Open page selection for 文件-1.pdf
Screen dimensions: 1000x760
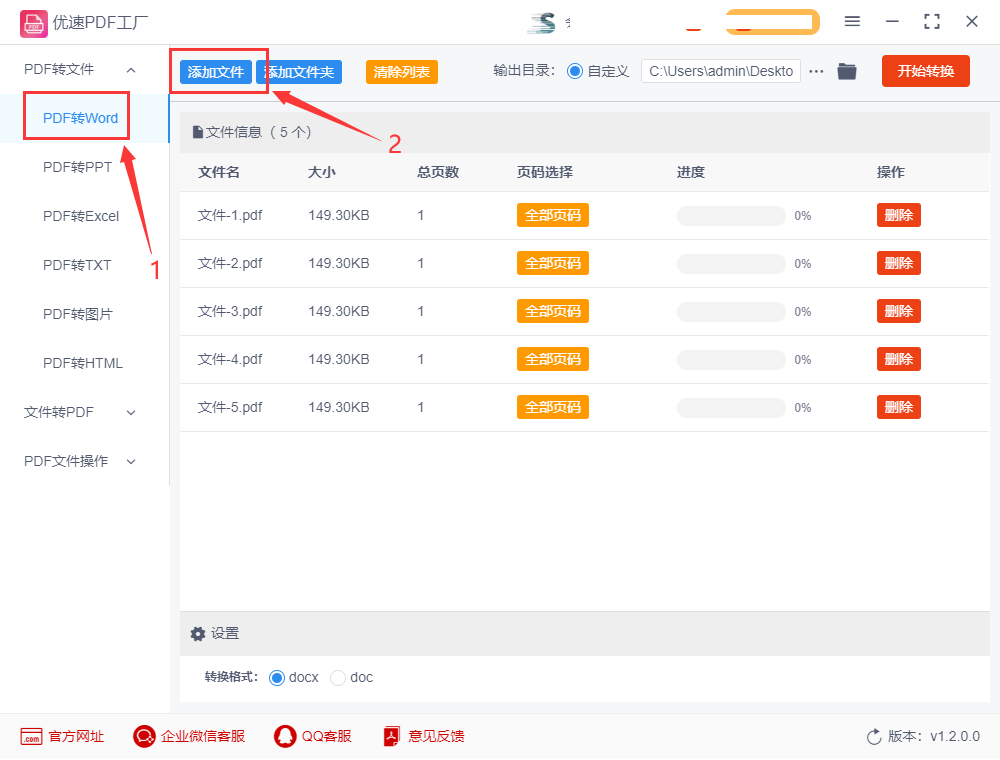pos(553,216)
